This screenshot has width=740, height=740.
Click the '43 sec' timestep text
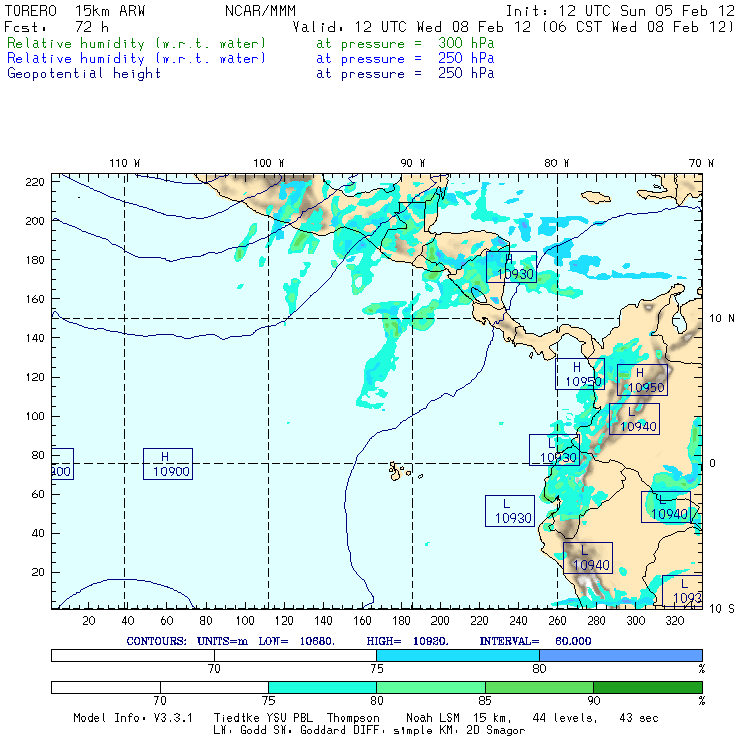click(x=639, y=718)
